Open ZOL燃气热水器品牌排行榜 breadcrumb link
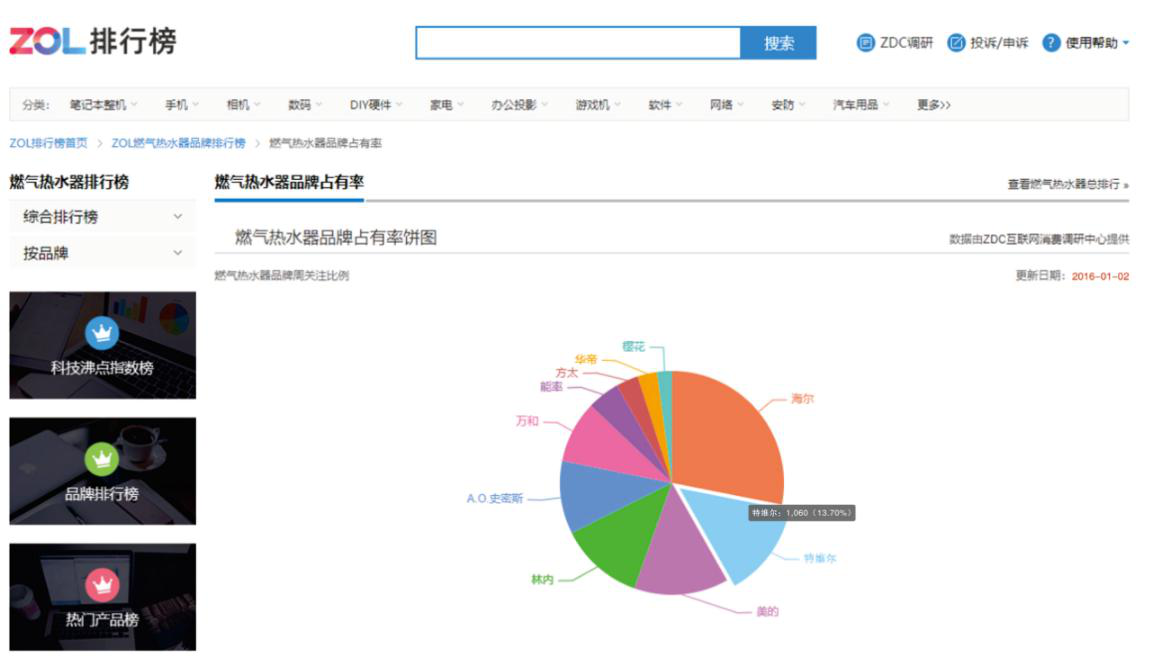The image size is (1152, 666). point(179,143)
